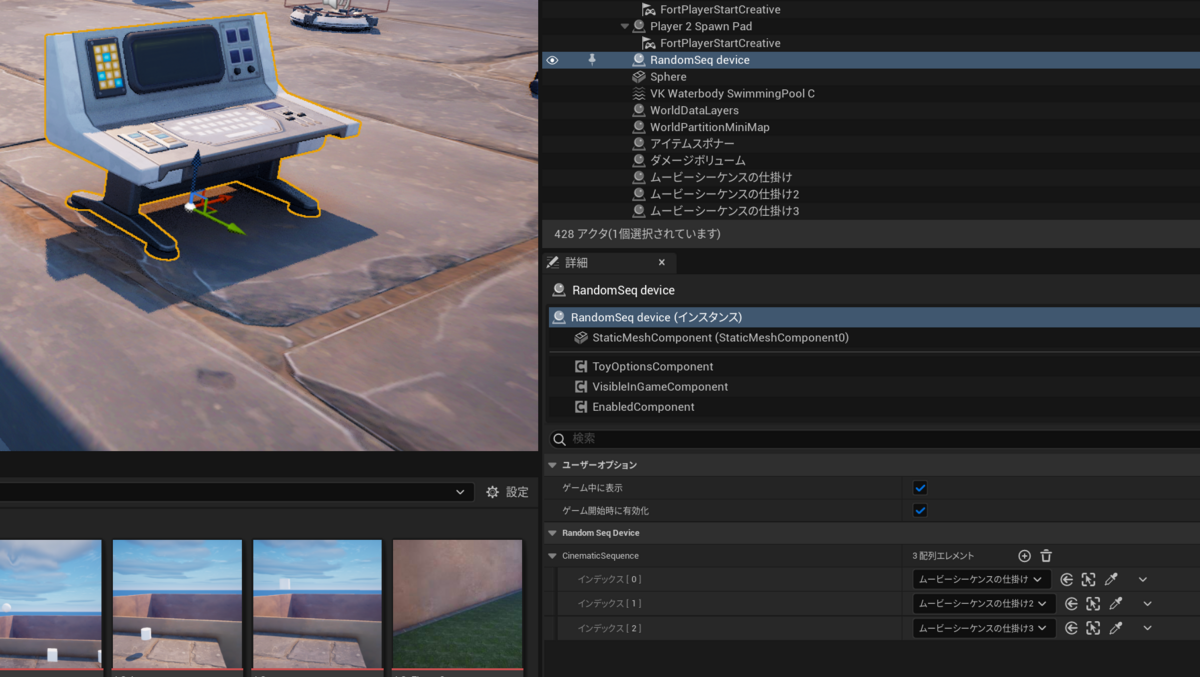This screenshot has width=1200, height=677.
Task: Click the 設定 button
Action: pyautogui.click(x=507, y=491)
